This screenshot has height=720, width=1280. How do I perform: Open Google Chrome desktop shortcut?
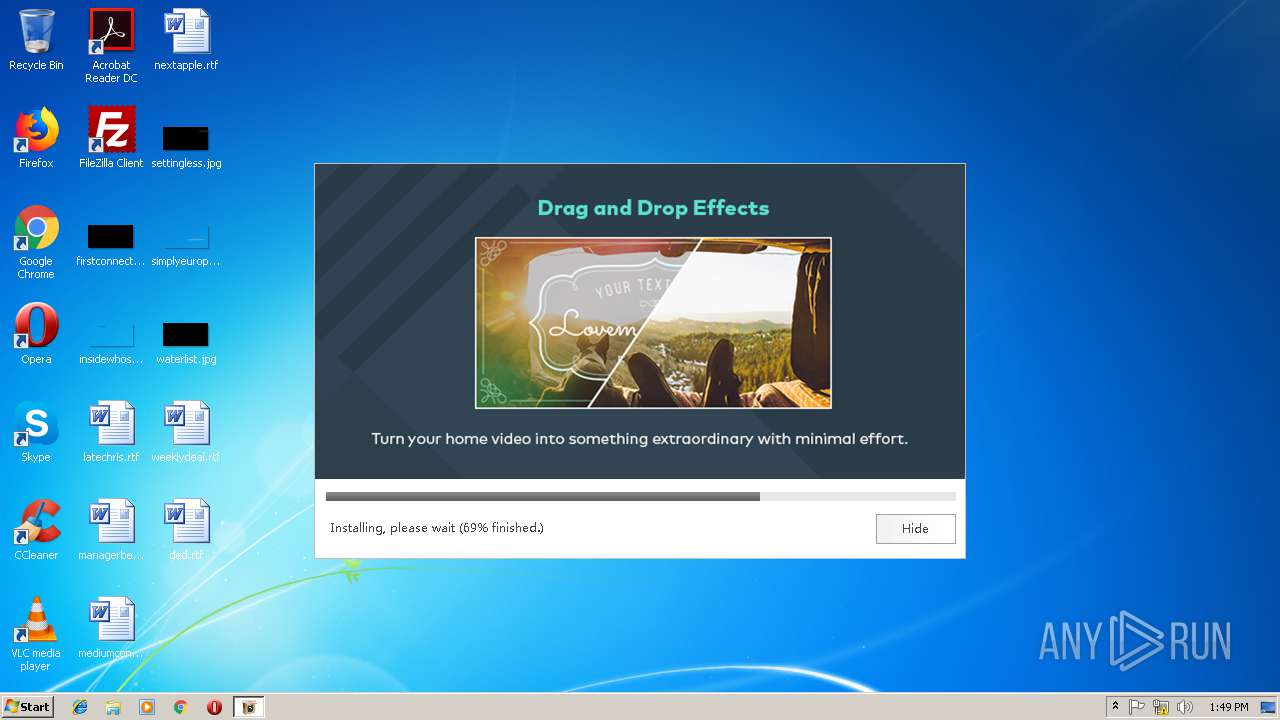[36, 242]
